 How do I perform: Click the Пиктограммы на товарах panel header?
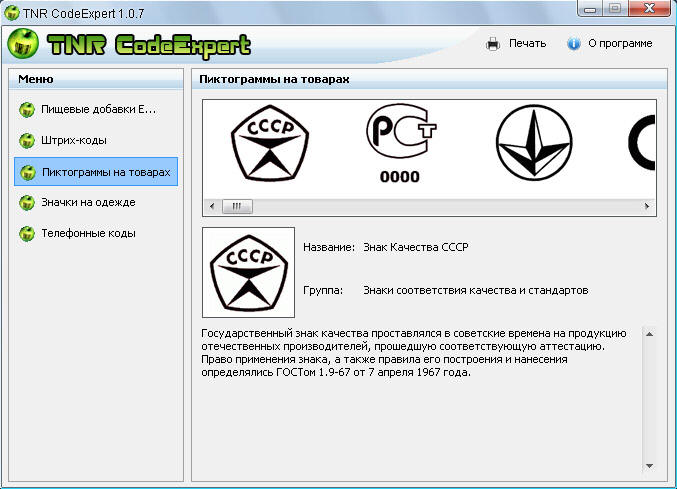430,79
